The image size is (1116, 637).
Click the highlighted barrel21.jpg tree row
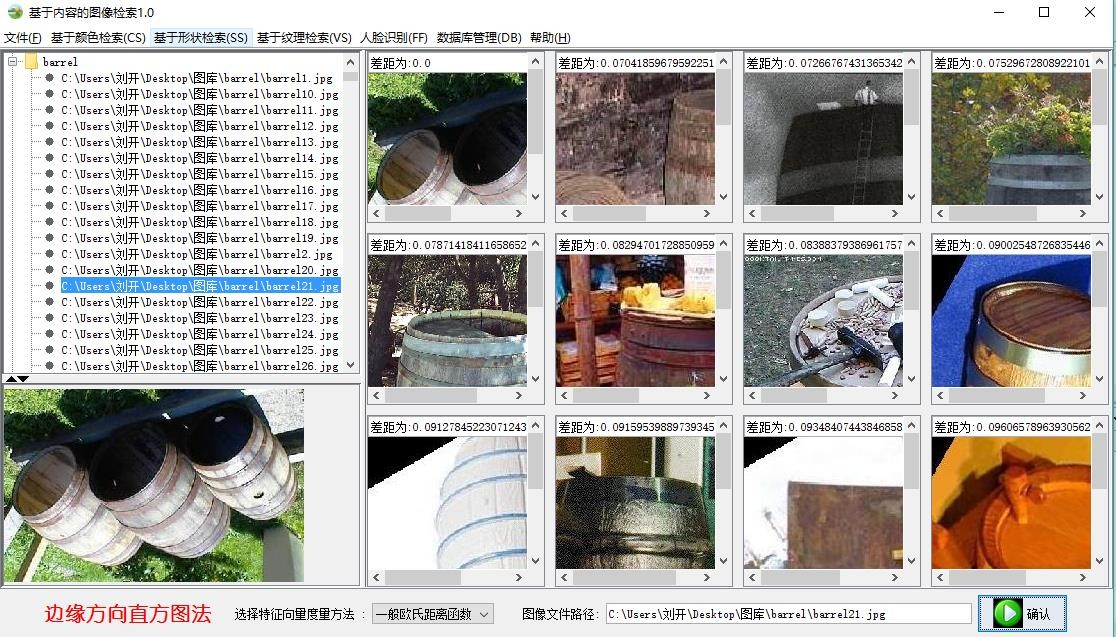point(199,286)
